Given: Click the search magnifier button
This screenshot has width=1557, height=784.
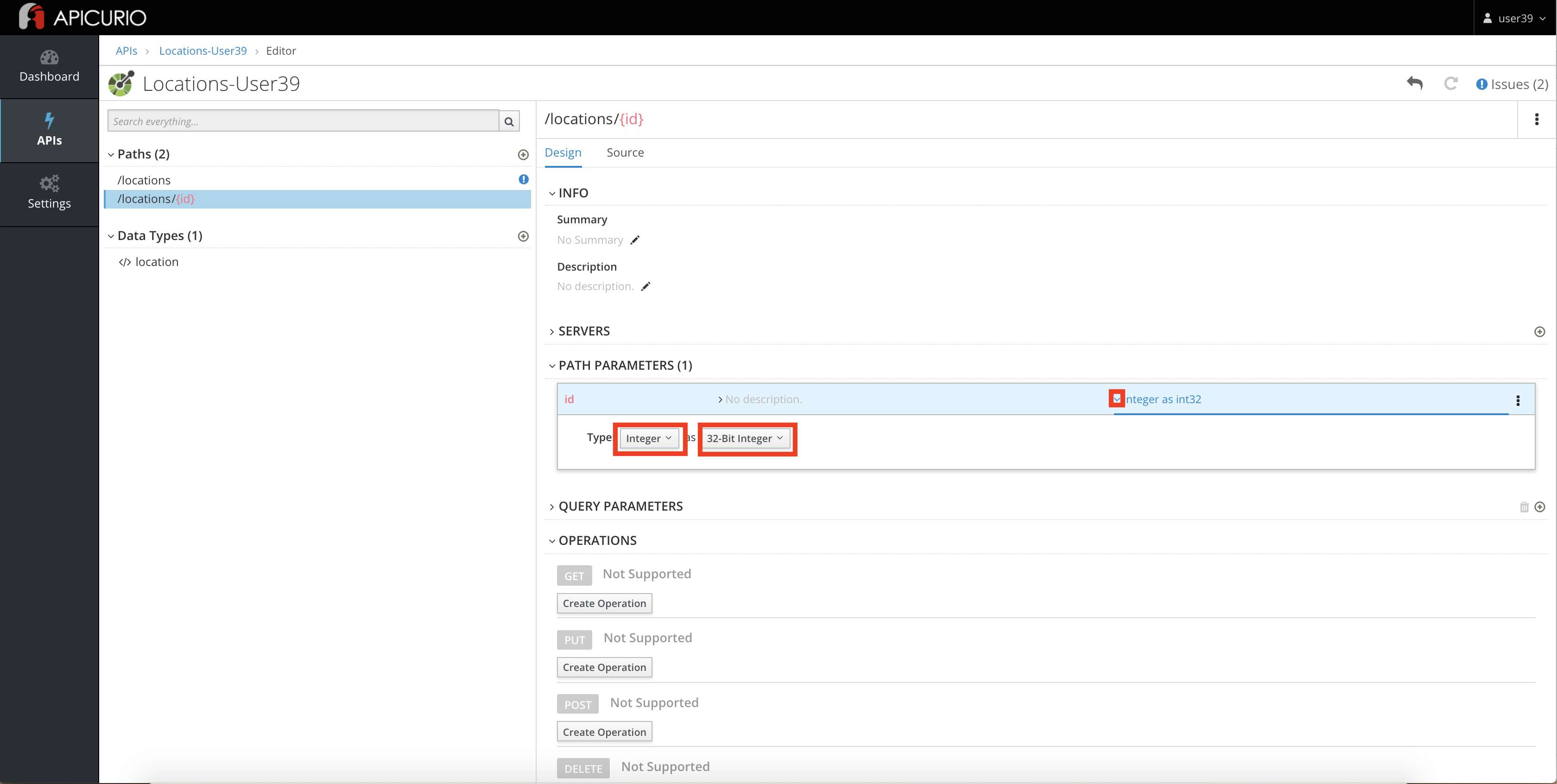Looking at the screenshot, I should 508,121.
